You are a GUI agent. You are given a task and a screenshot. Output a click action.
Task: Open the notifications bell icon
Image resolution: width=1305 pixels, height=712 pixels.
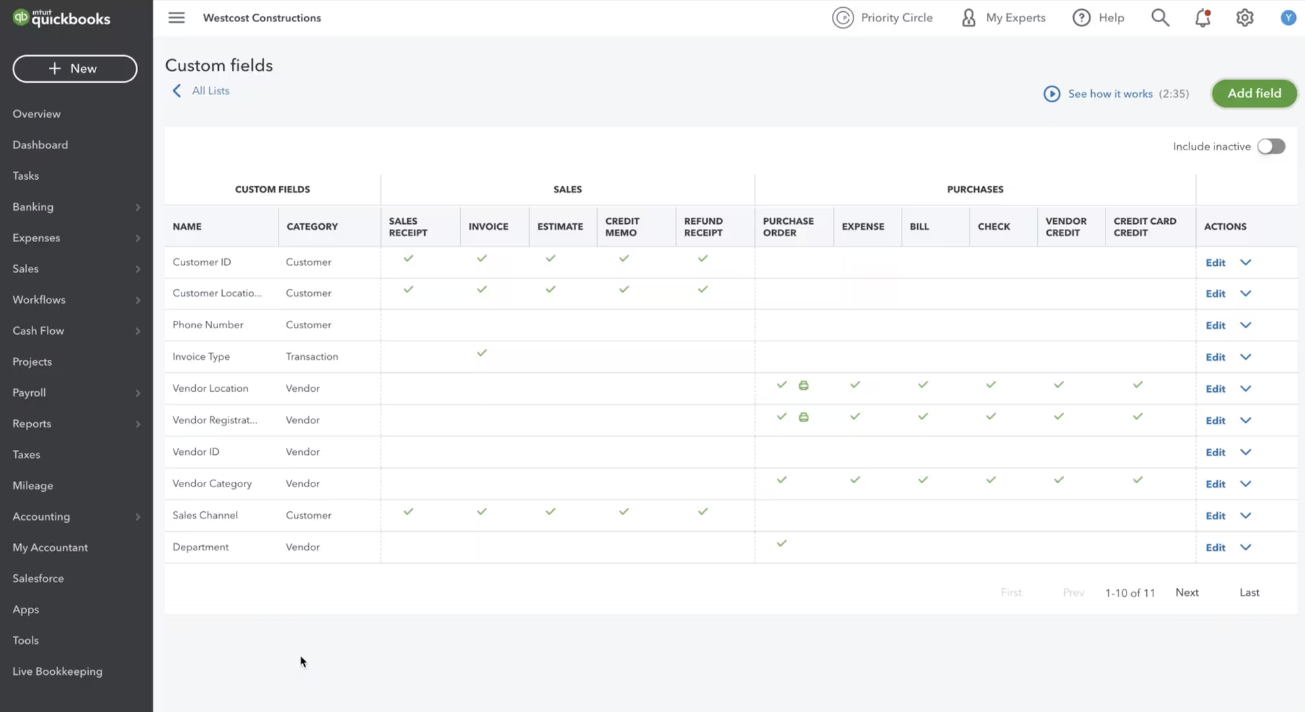1203,18
